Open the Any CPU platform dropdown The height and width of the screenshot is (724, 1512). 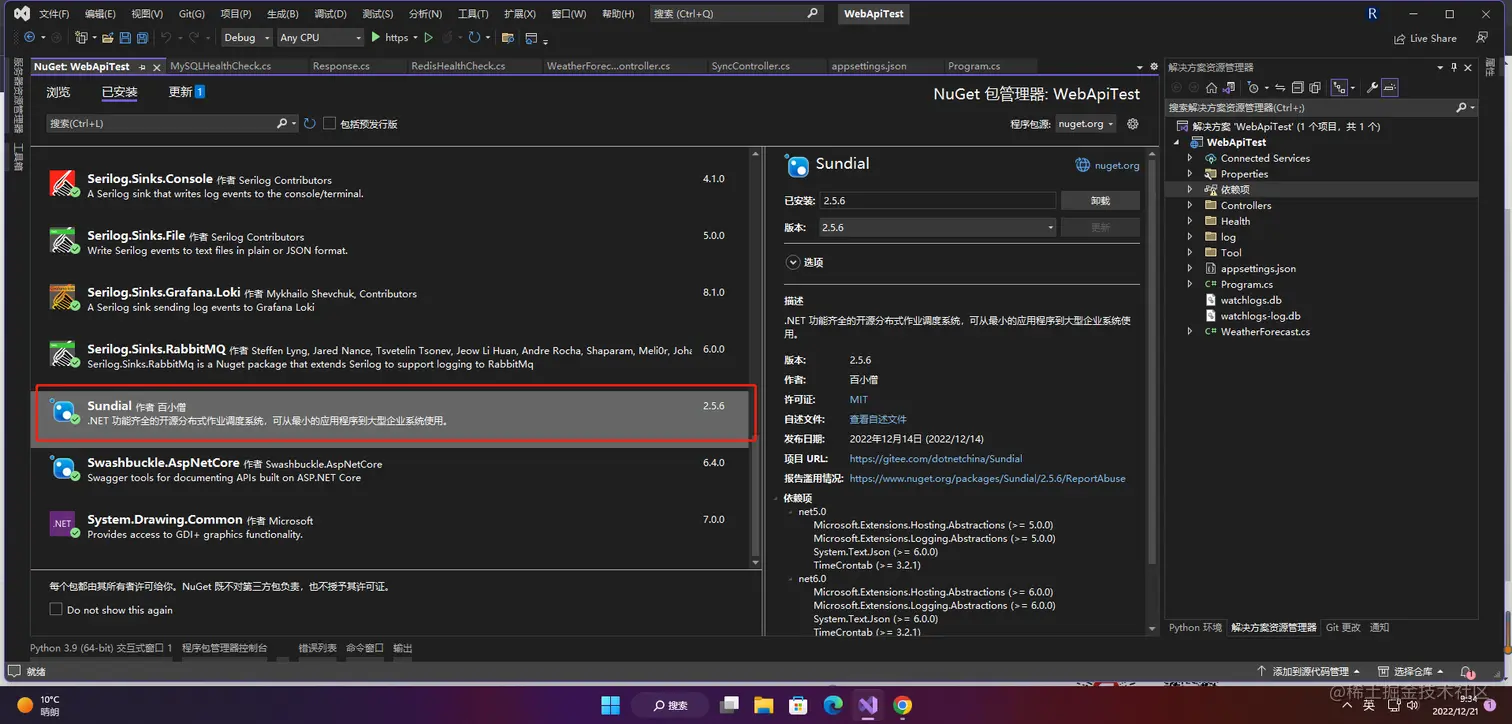pyautogui.click(x=320, y=38)
